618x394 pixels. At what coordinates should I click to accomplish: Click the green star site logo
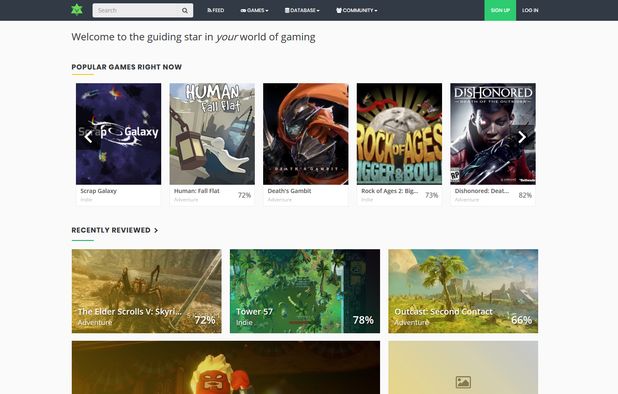pyautogui.click(x=77, y=10)
